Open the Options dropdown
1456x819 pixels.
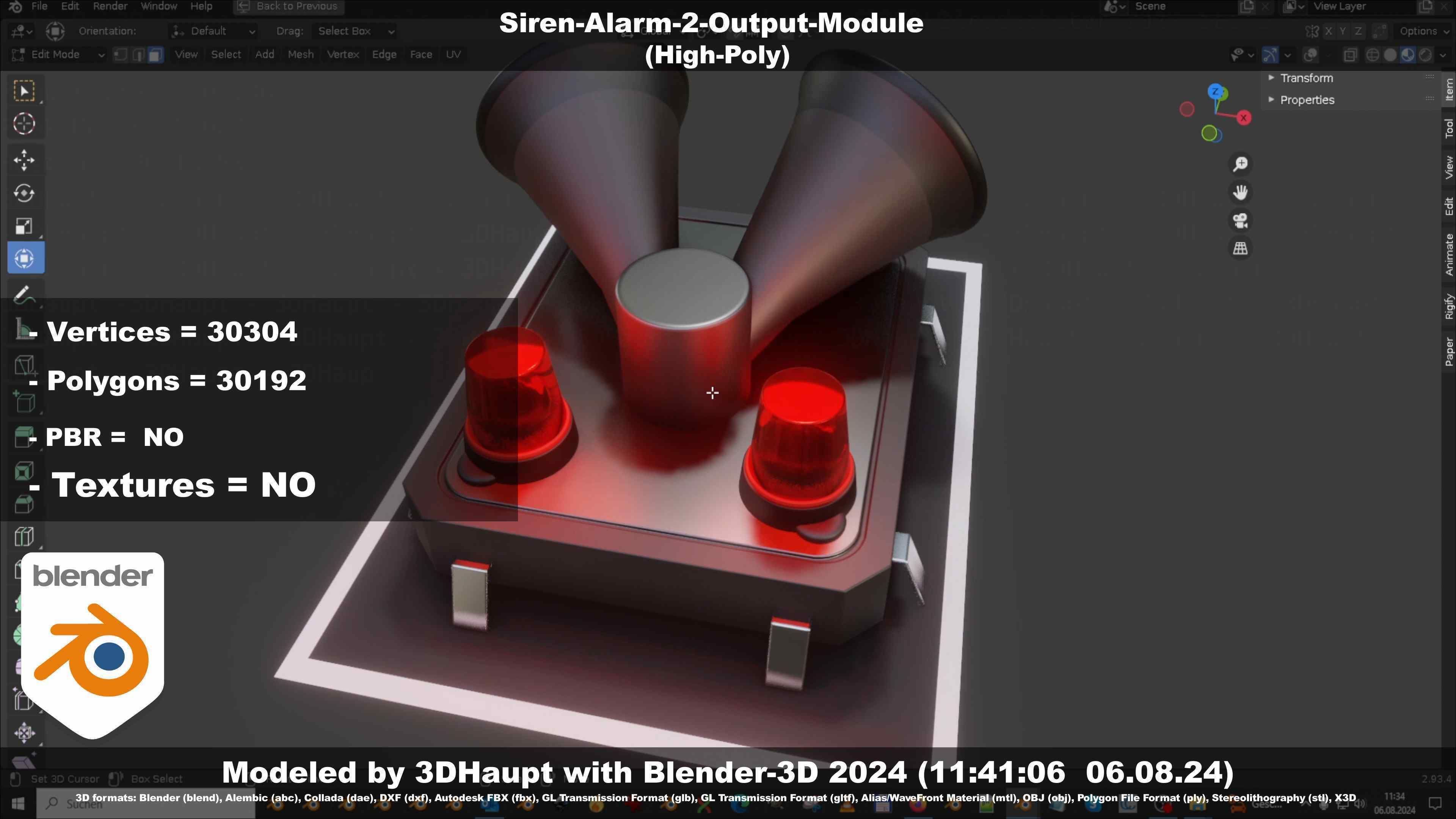click(1423, 31)
